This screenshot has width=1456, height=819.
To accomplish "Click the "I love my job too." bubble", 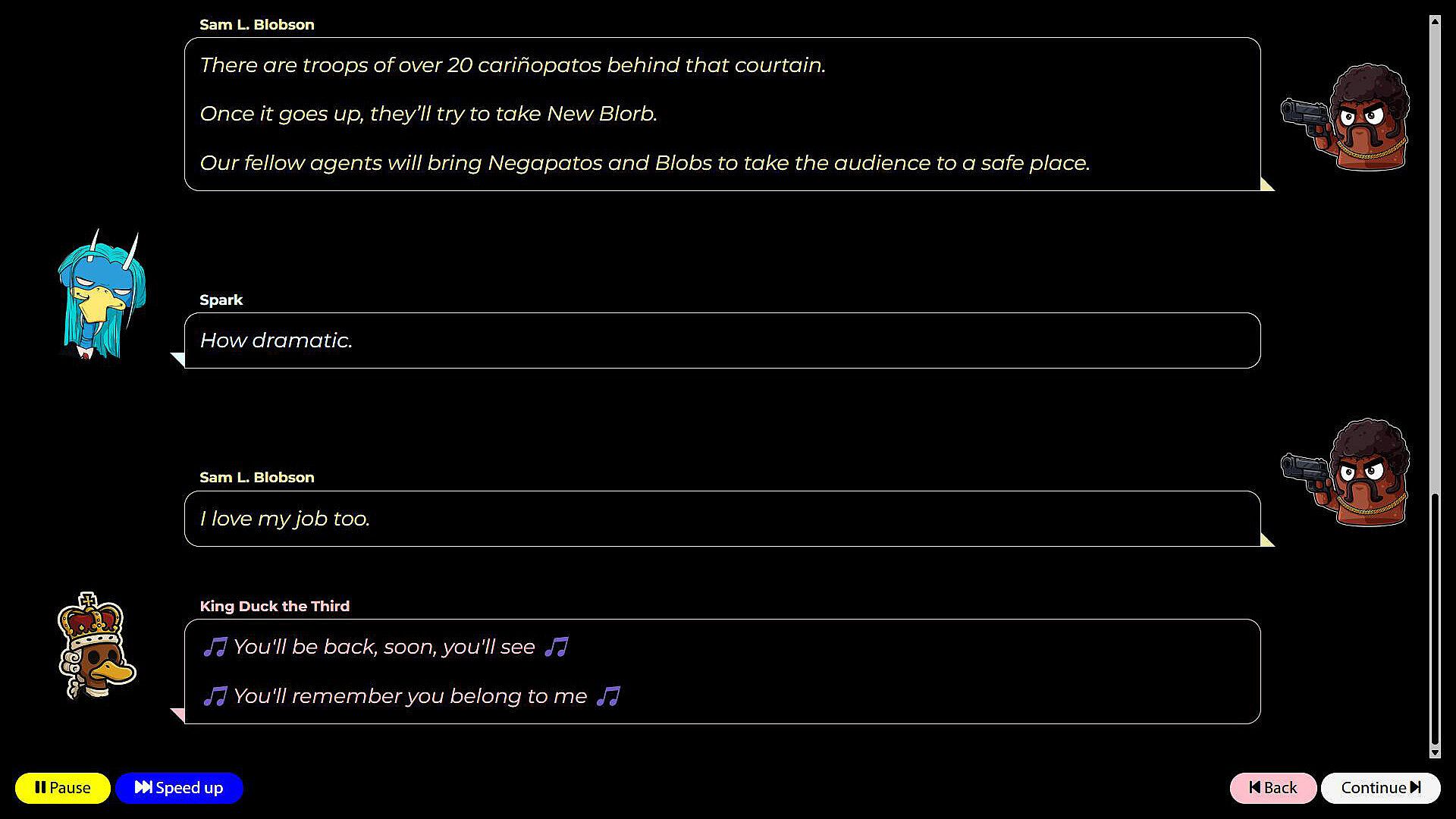I will [722, 519].
